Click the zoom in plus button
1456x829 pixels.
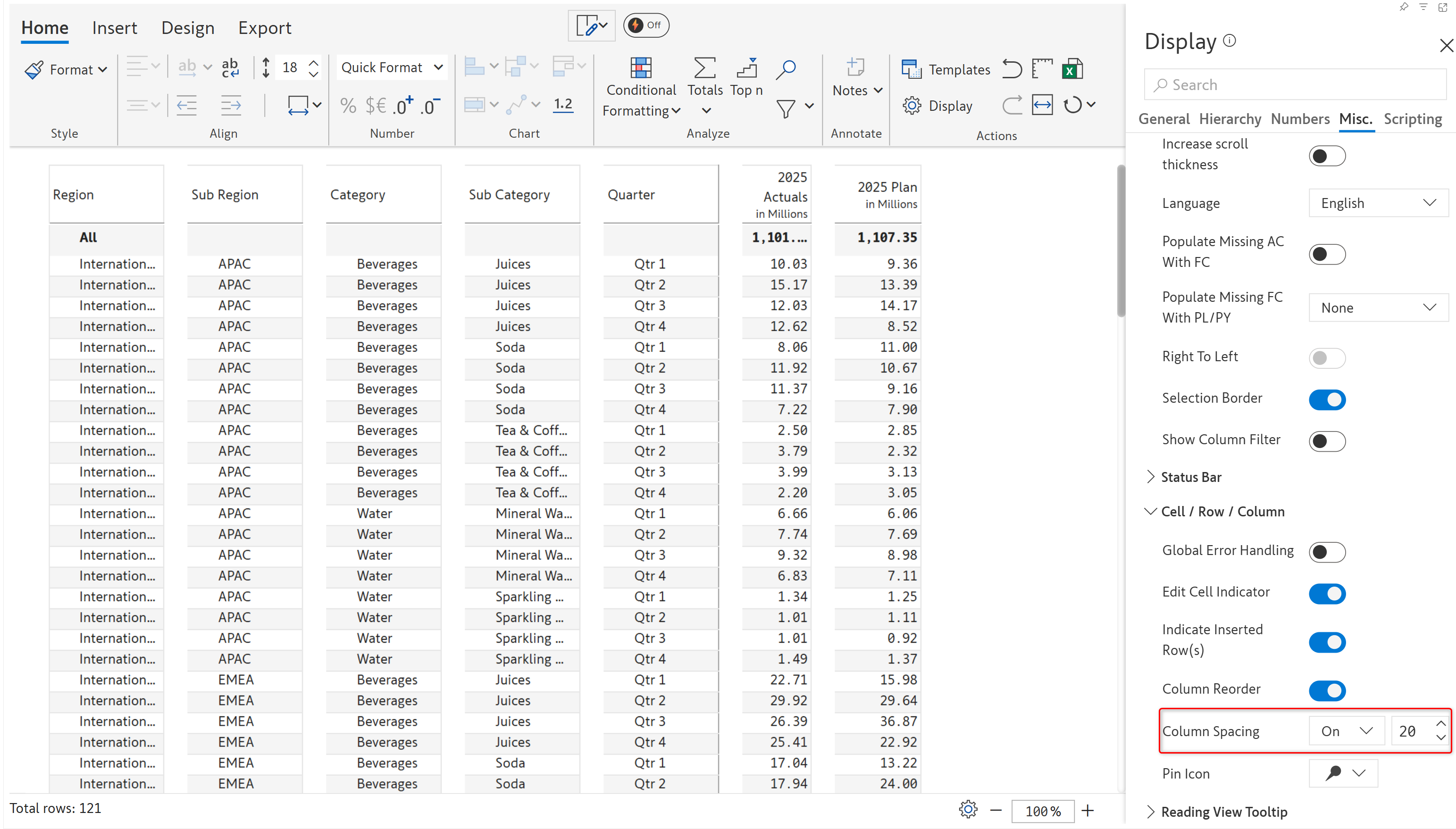click(x=1087, y=810)
